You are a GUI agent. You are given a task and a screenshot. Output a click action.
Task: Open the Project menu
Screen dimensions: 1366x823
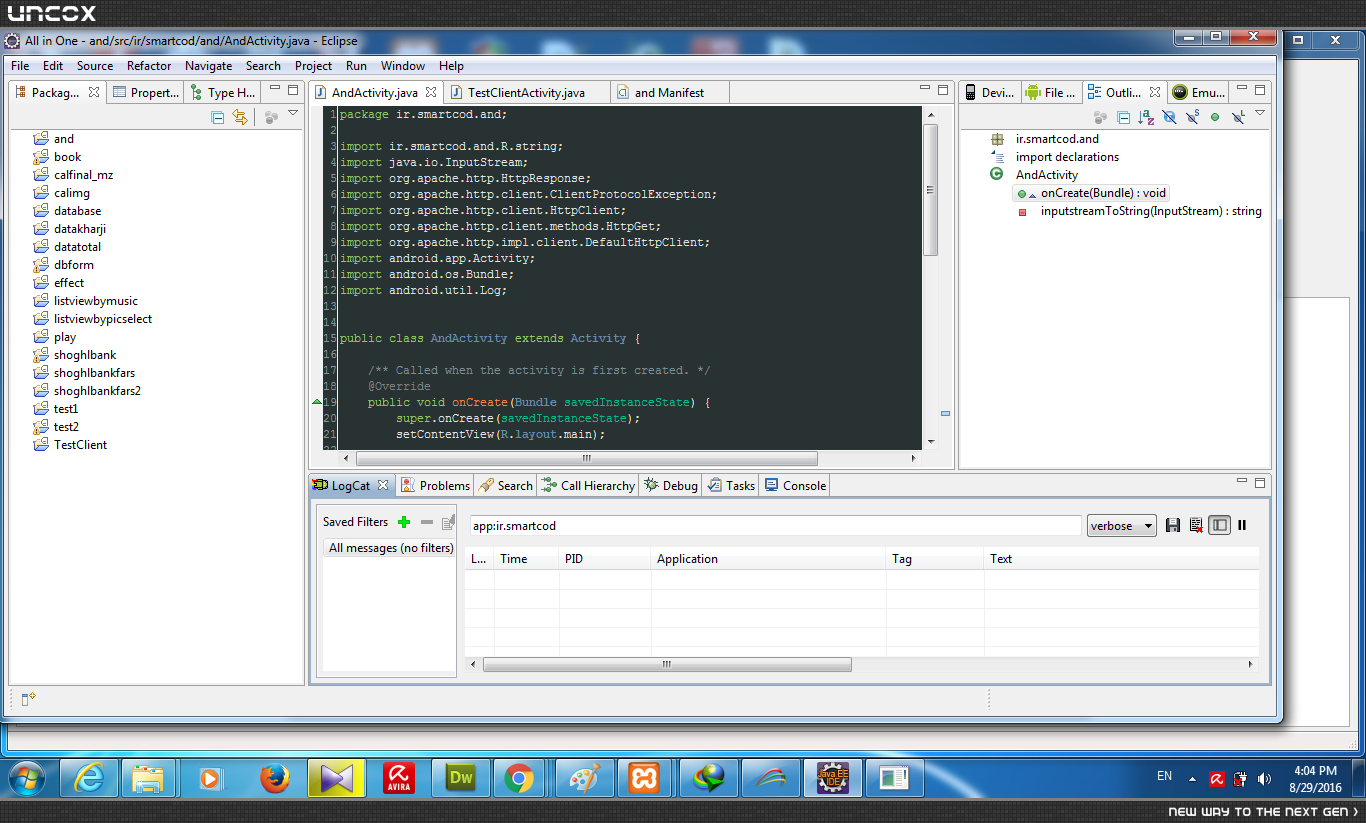click(313, 65)
